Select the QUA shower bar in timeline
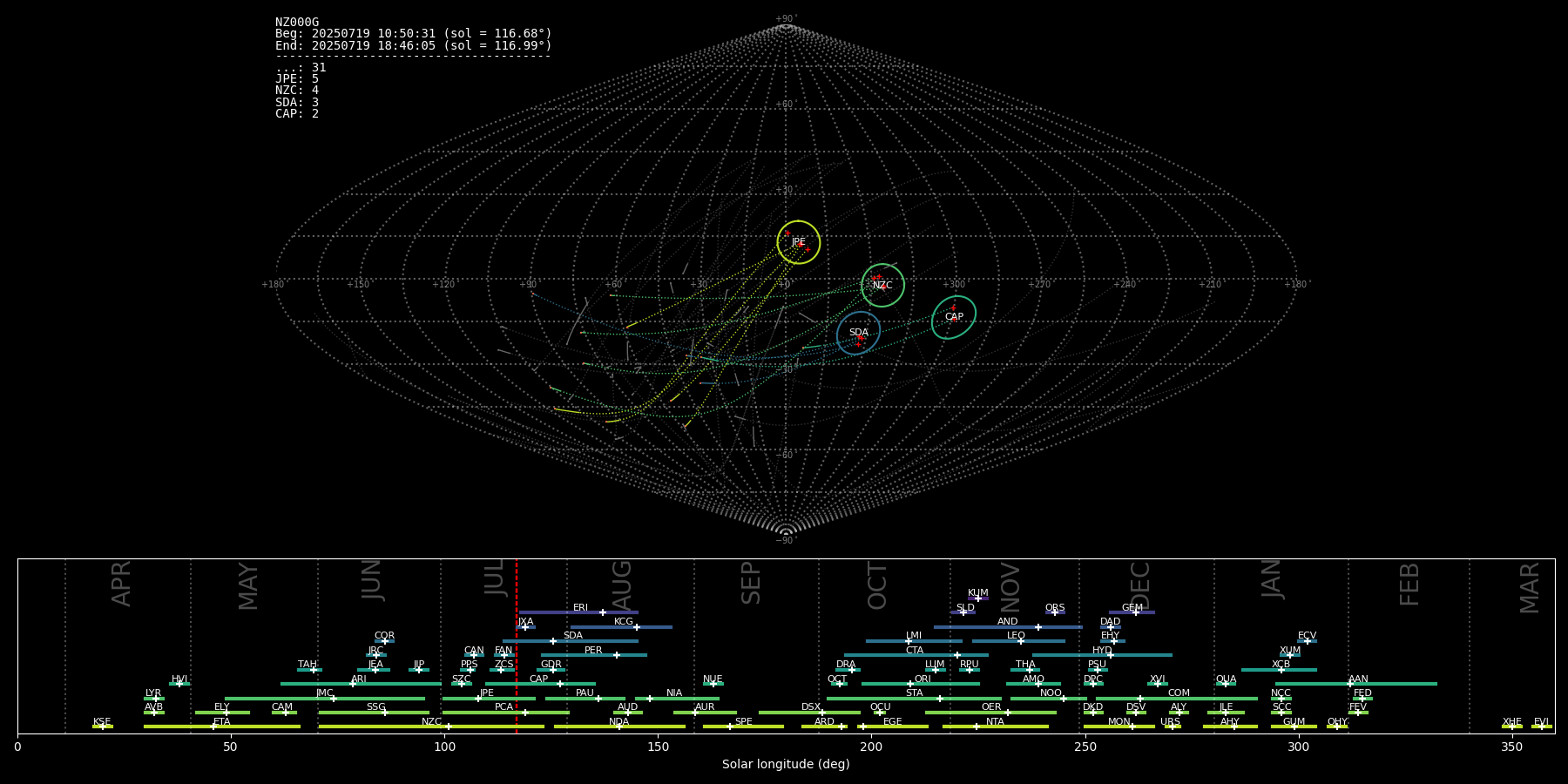The image size is (1568, 784). tap(1226, 684)
